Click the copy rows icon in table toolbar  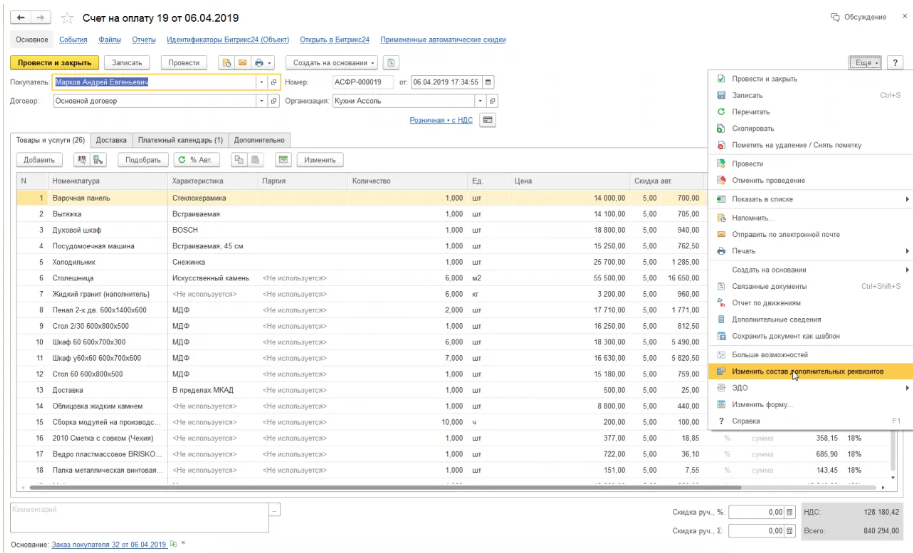[238, 159]
